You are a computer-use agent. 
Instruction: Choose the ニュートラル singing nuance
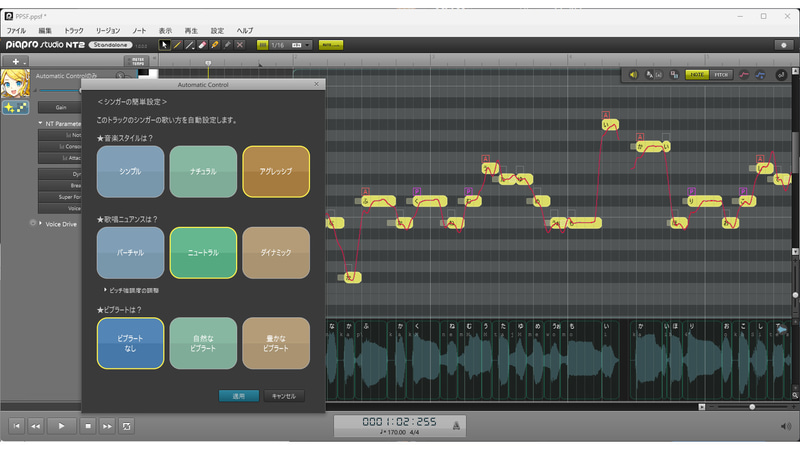pos(203,253)
